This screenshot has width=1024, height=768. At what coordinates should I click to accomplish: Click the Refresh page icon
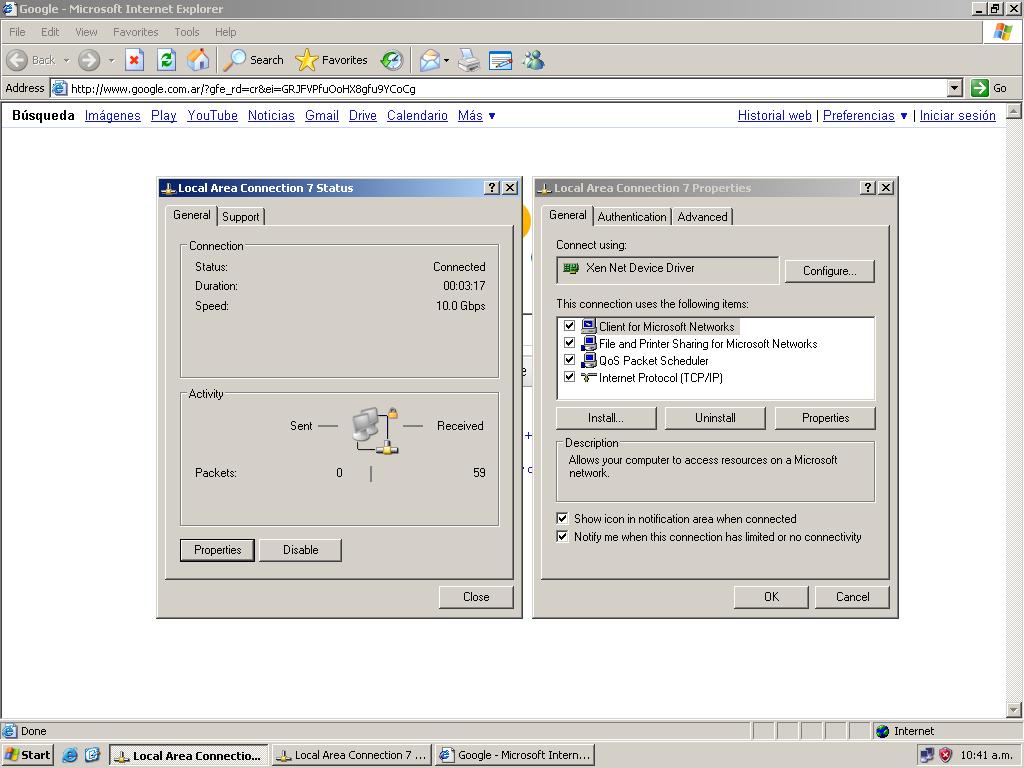(x=166, y=60)
